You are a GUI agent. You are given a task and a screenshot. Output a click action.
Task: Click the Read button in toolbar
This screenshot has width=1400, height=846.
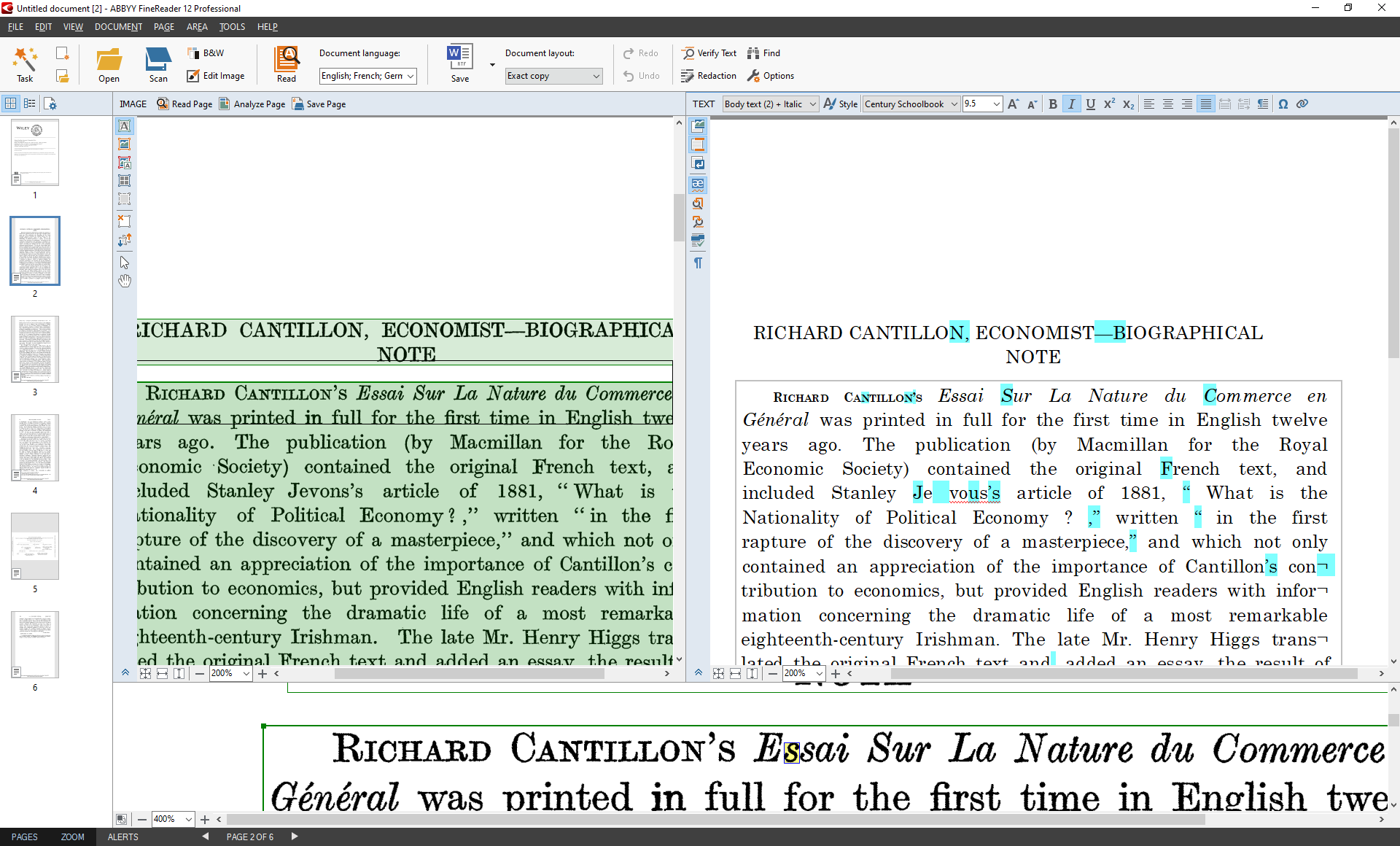coord(286,64)
